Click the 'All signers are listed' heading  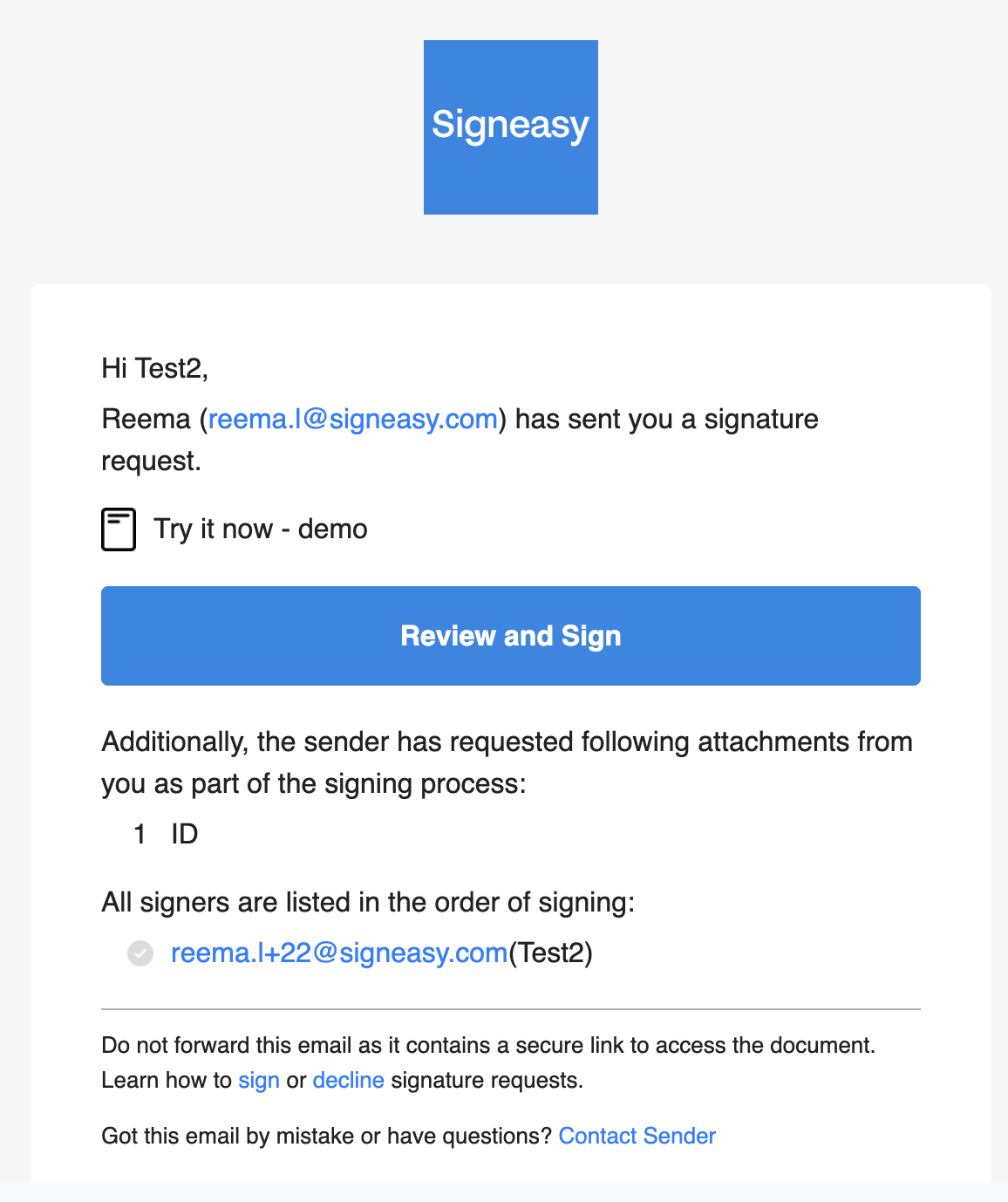[369, 902]
